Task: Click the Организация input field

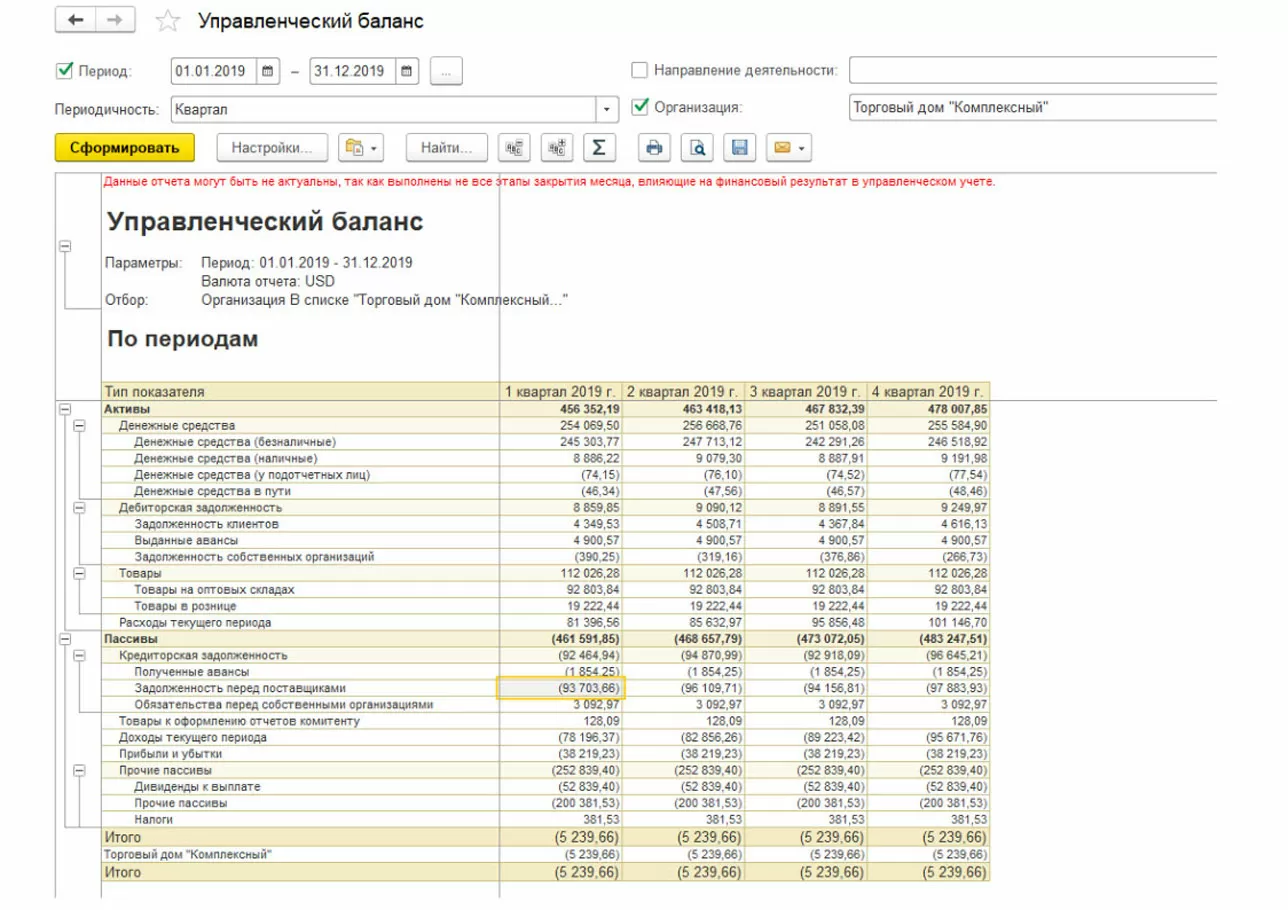Action: [x=1030, y=108]
